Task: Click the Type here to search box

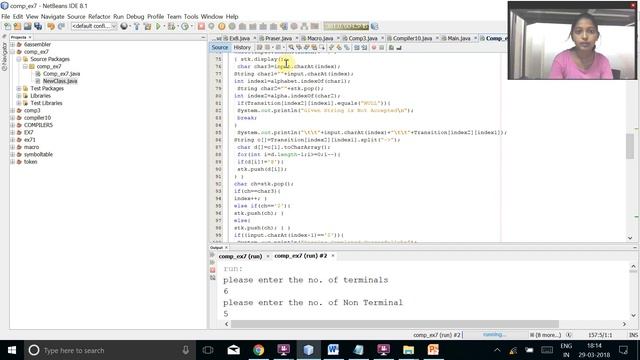Action: pos(109,350)
